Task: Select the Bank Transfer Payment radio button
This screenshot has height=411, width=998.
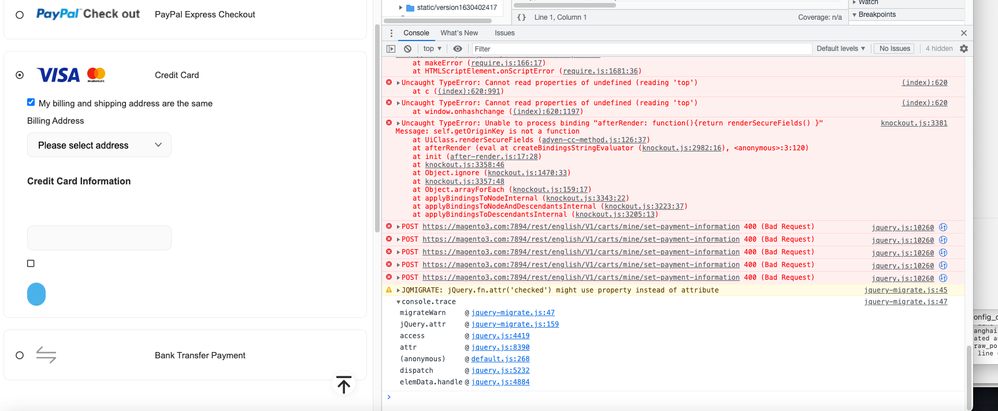Action: [20, 355]
